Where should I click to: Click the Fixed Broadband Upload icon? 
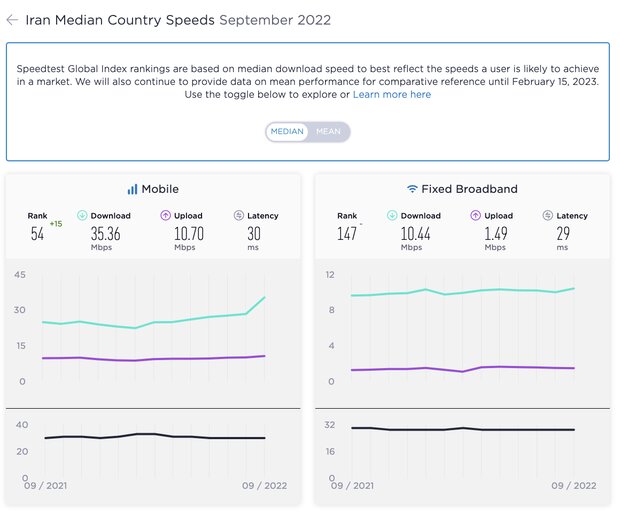(476, 215)
